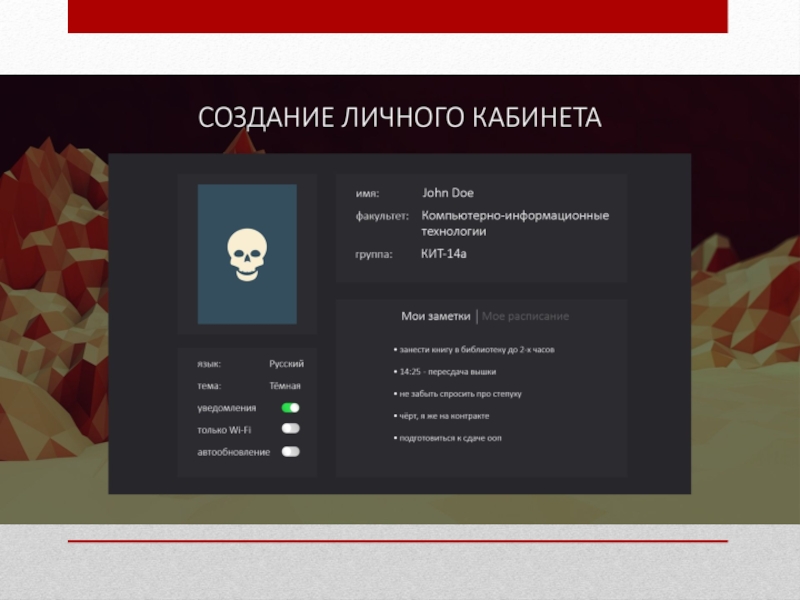Enable the только Wi-Fi switch

290,429
